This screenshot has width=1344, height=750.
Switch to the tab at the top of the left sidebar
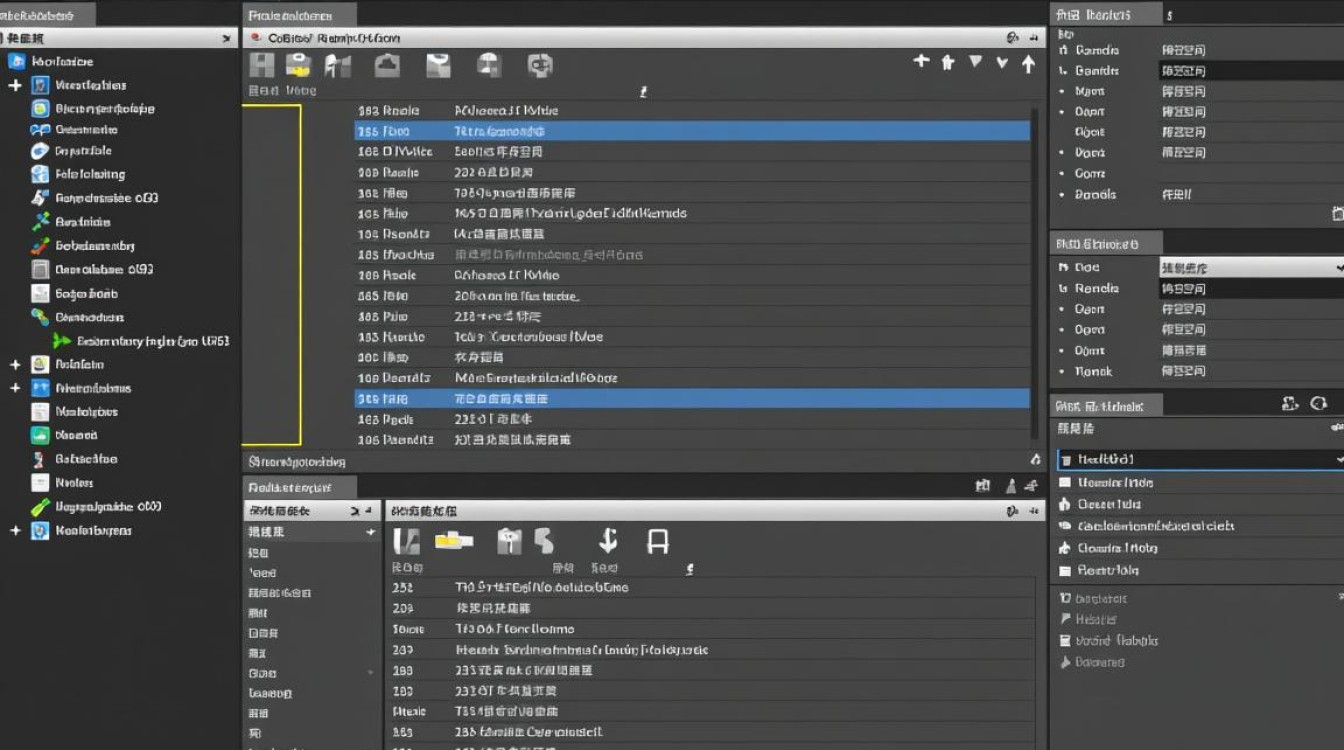click(48, 15)
